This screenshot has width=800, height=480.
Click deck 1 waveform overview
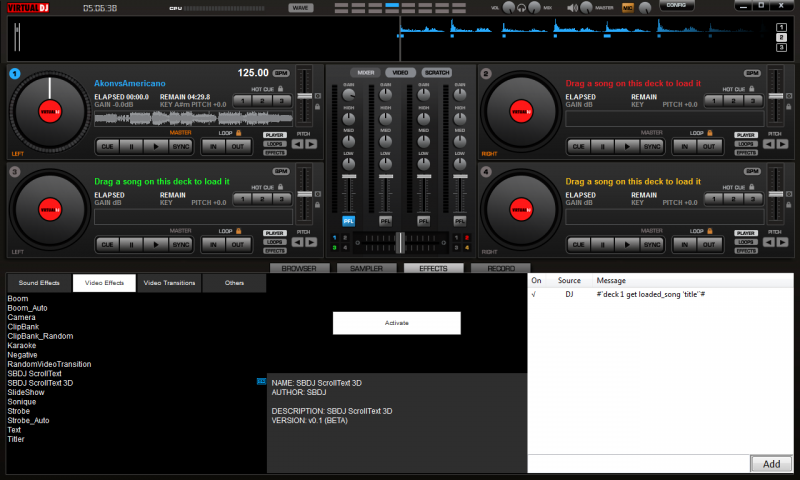tap(193, 118)
